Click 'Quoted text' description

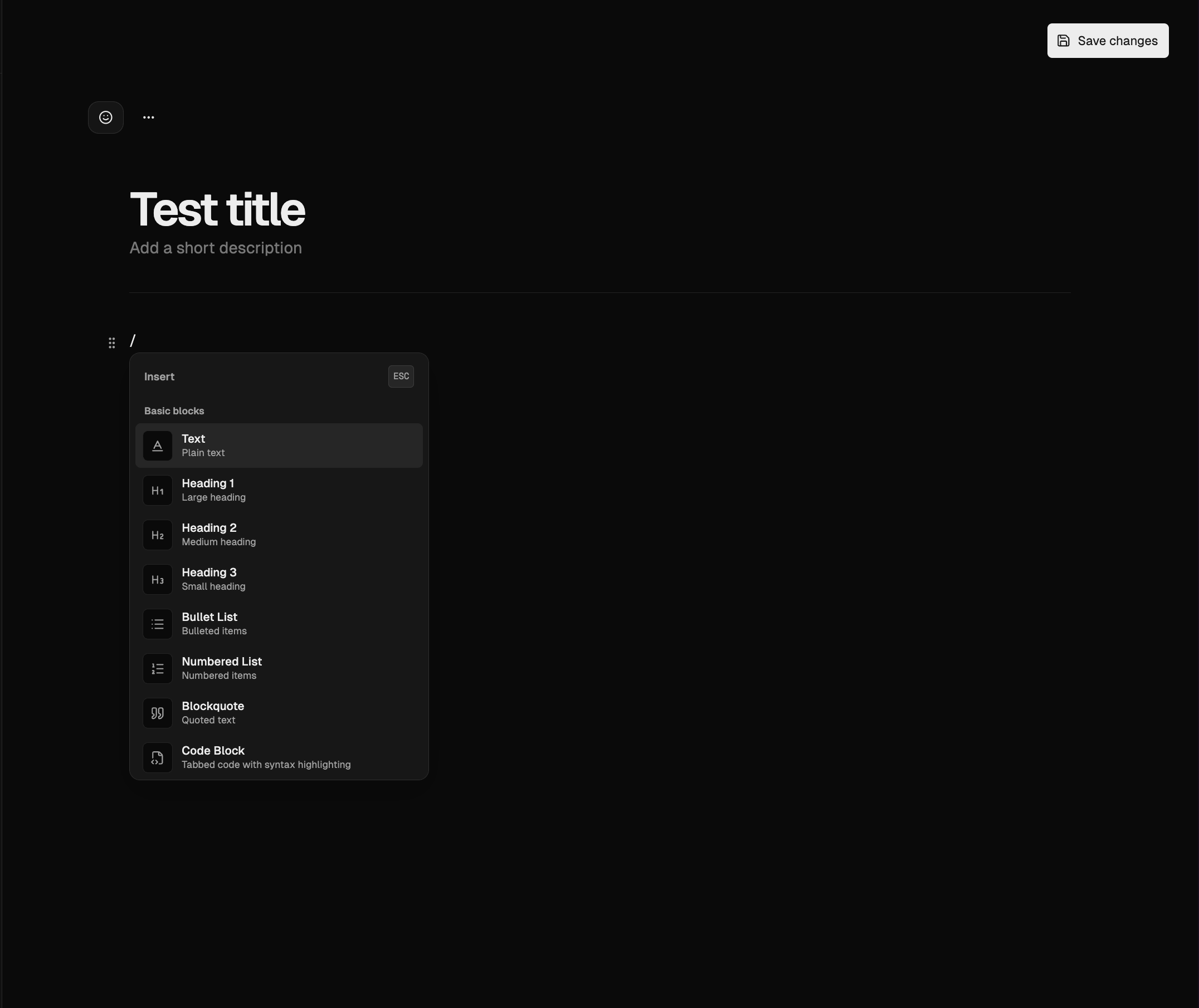point(209,721)
